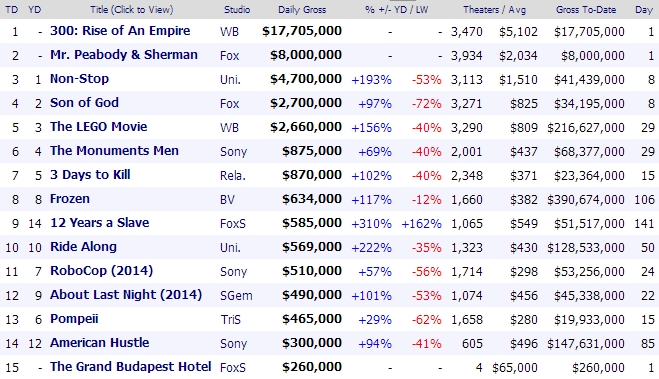View The Grand Budapest Hotel page
The height and width of the screenshot is (379, 659).
[130, 366]
